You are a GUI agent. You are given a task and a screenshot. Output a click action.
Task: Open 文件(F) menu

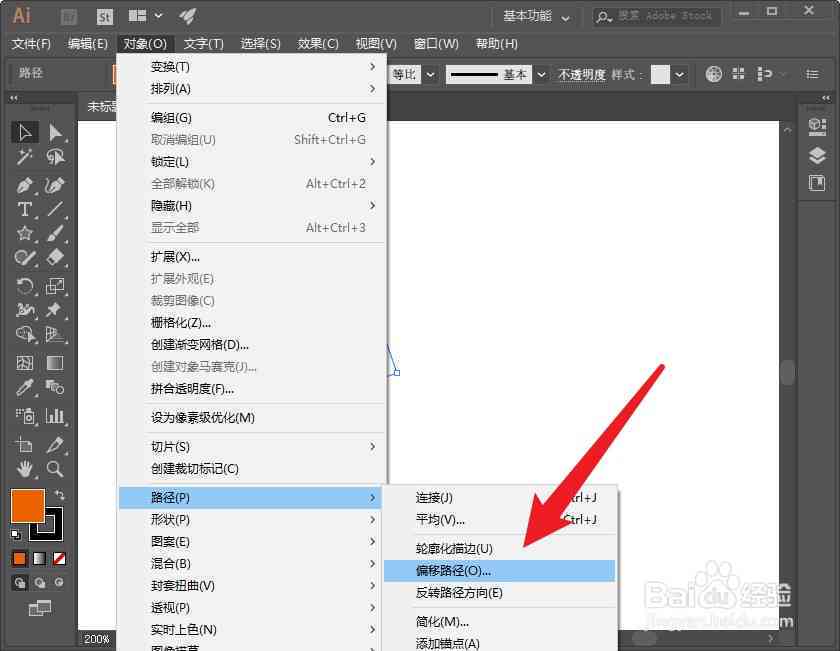(x=31, y=44)
